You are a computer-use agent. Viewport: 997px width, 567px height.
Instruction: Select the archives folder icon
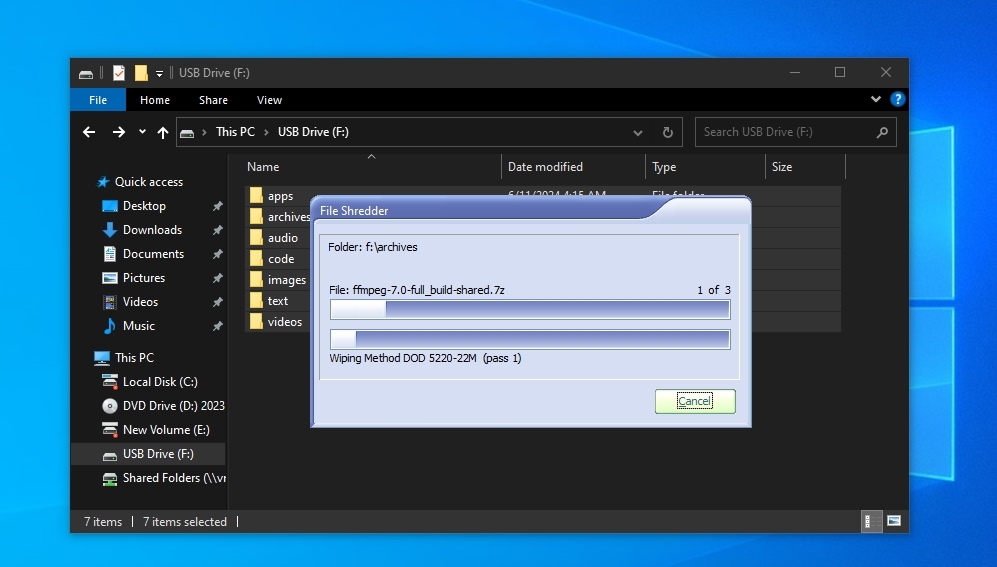point(256,217)
